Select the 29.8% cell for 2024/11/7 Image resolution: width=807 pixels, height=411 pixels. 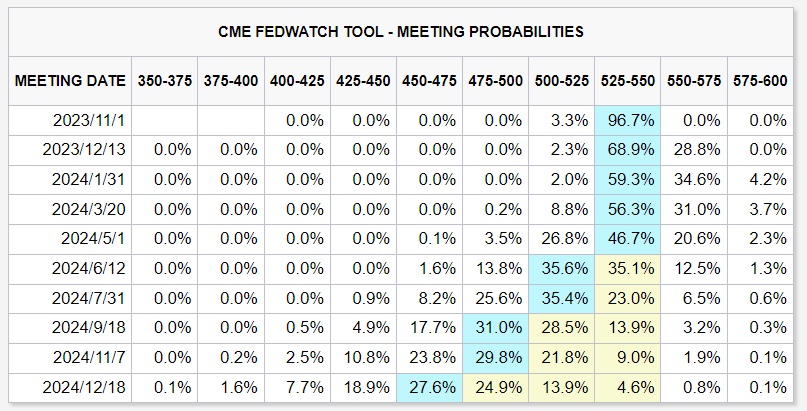pos(496,357)
